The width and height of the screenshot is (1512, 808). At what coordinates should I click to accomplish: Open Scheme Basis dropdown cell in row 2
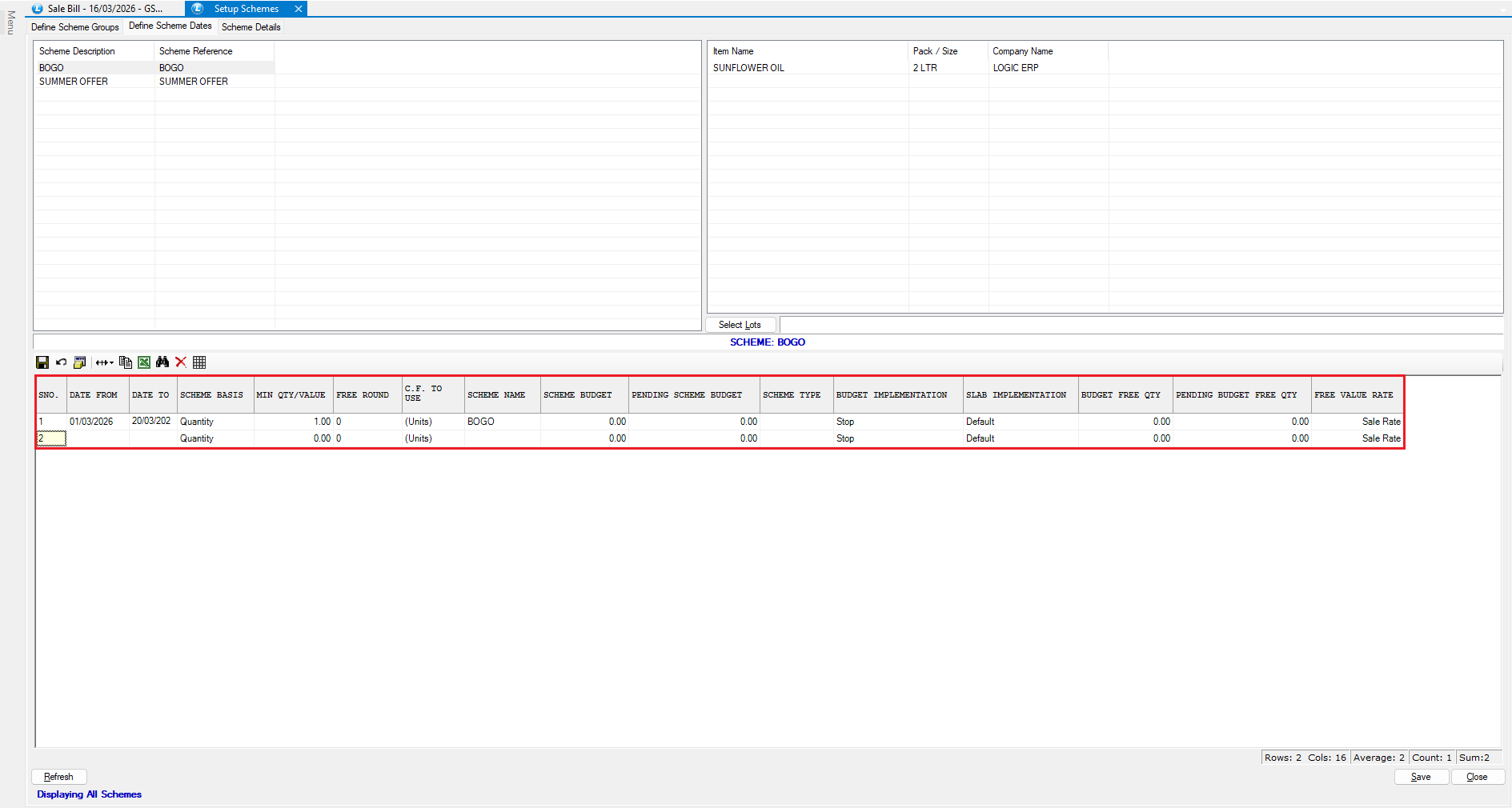[x=215, y=438]
